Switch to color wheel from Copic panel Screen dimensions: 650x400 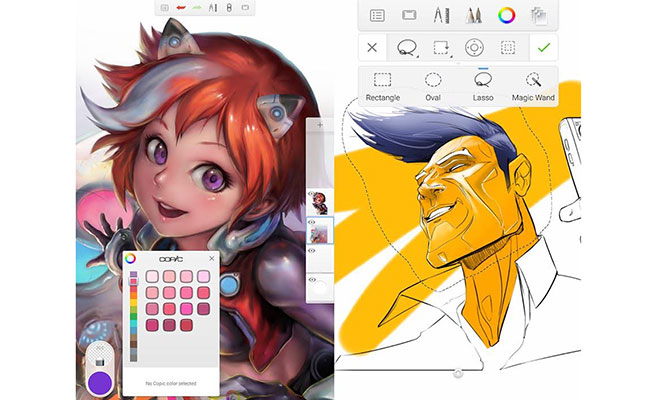[130, 259]
